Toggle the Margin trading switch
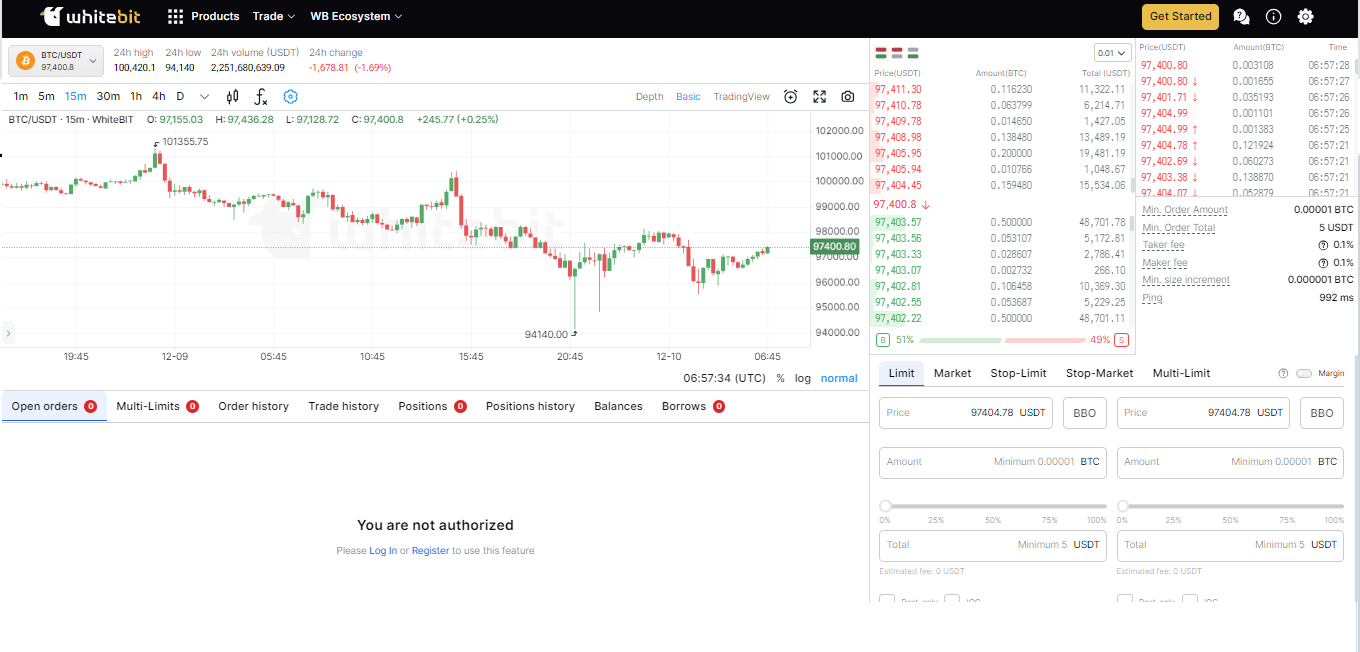 pyautogui.click(x=1304, y=373)
